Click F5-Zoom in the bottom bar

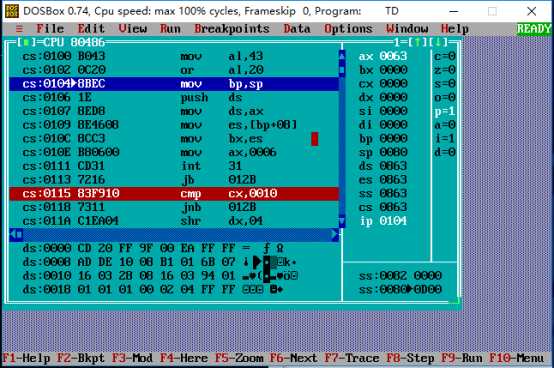[x=239, y=358]
